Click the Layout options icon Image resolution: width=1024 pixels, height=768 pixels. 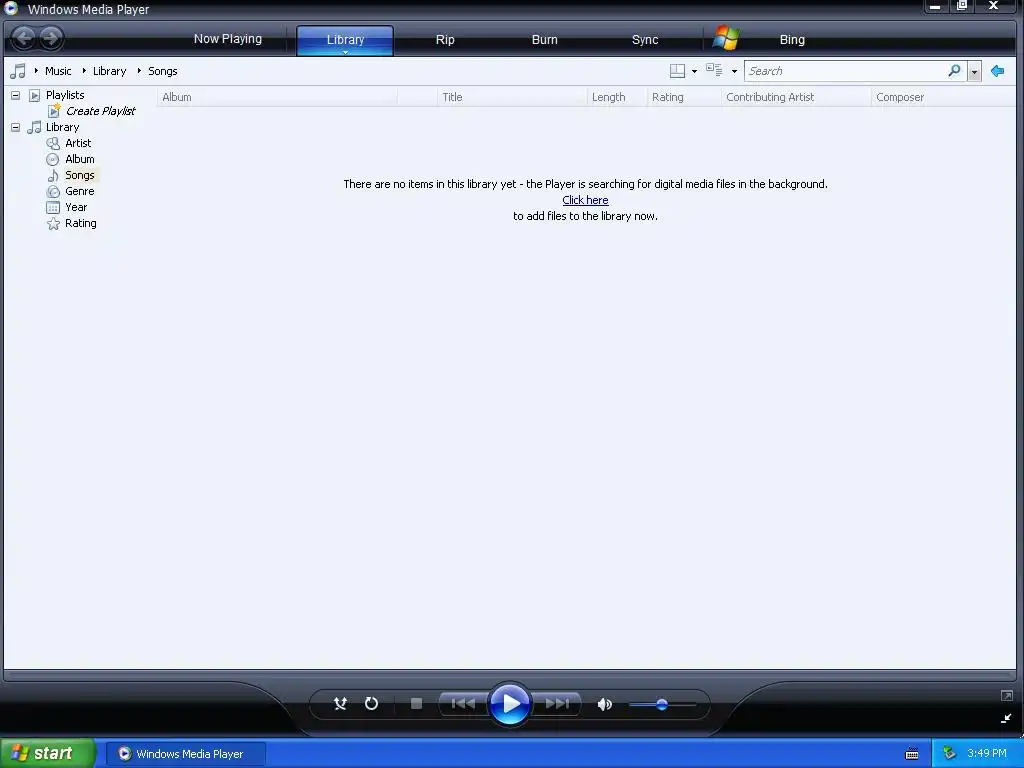pyautogui.click(x=677, y=71)
